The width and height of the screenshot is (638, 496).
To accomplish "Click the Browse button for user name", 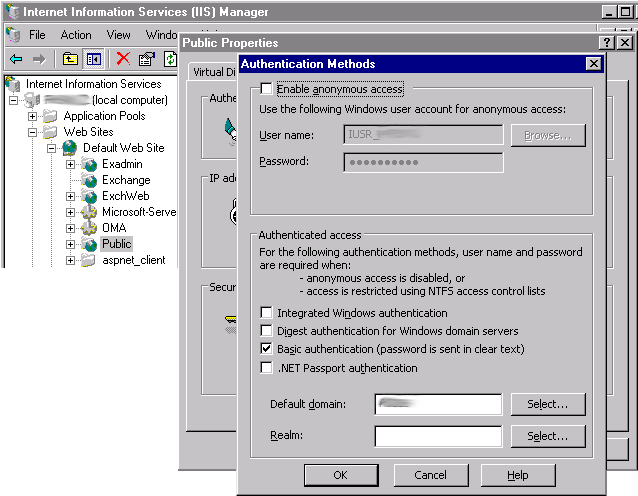I will click(x=548, y=135).
